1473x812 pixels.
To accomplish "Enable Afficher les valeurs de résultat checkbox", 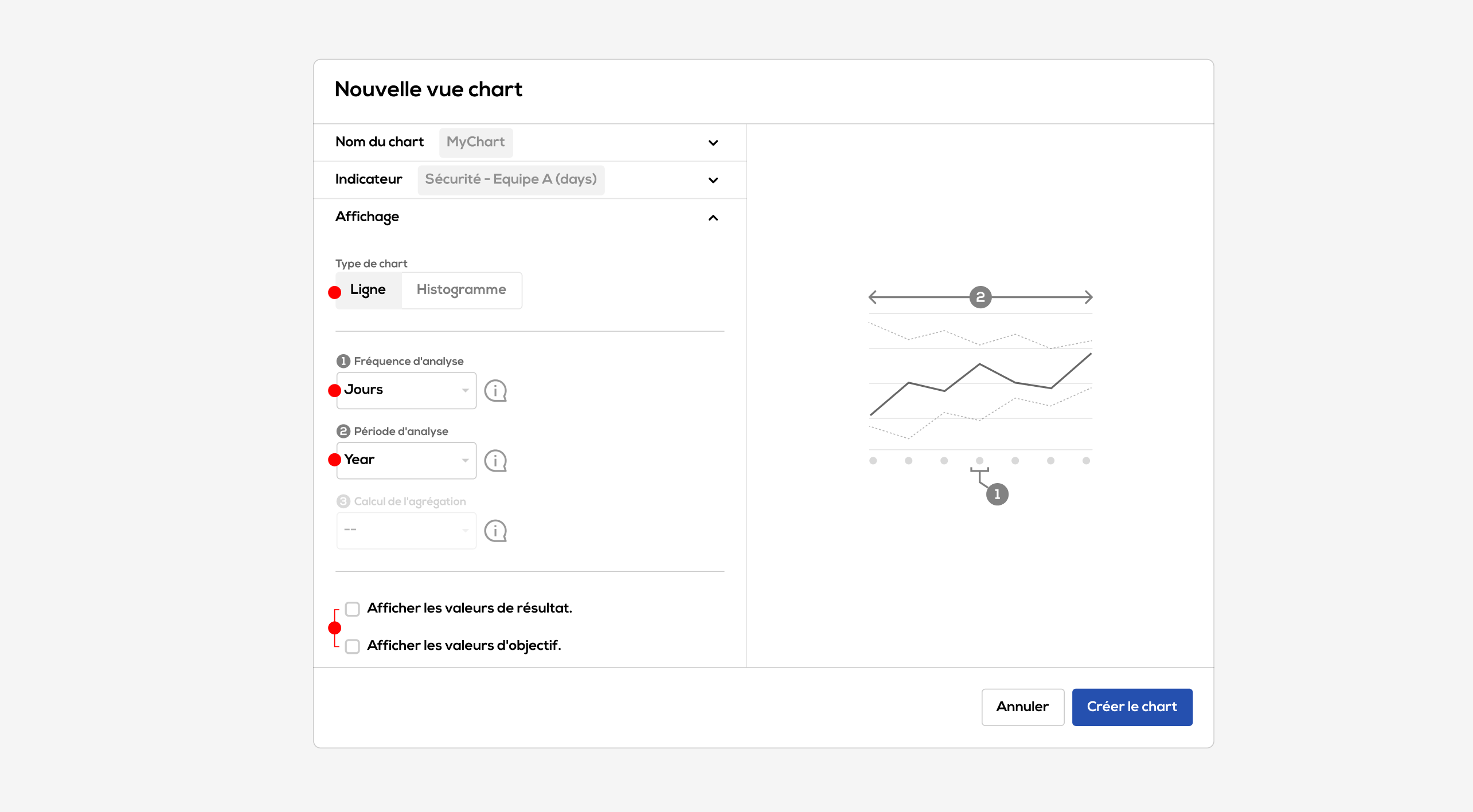I will point(353,609).
